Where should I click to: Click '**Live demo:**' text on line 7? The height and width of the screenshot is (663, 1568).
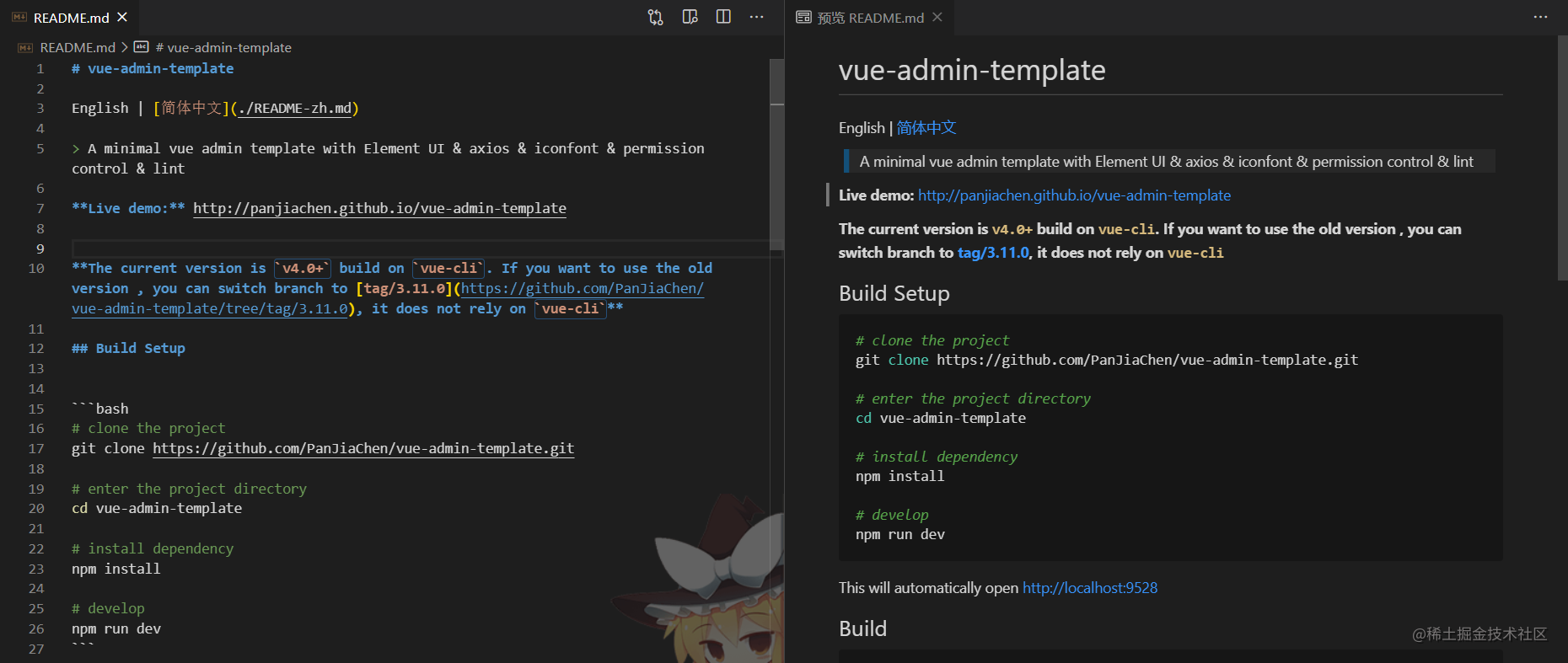[x=128, y=208]
